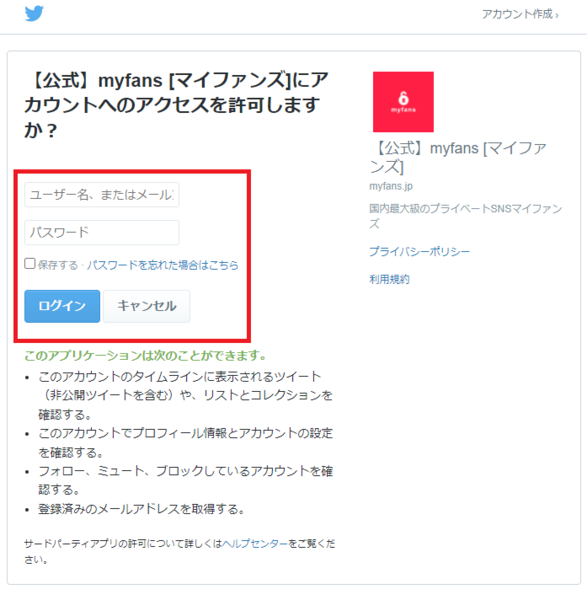Open the プライバシーポリシー link
Viewport: 587px width, 600px height.
click(419, 251)
